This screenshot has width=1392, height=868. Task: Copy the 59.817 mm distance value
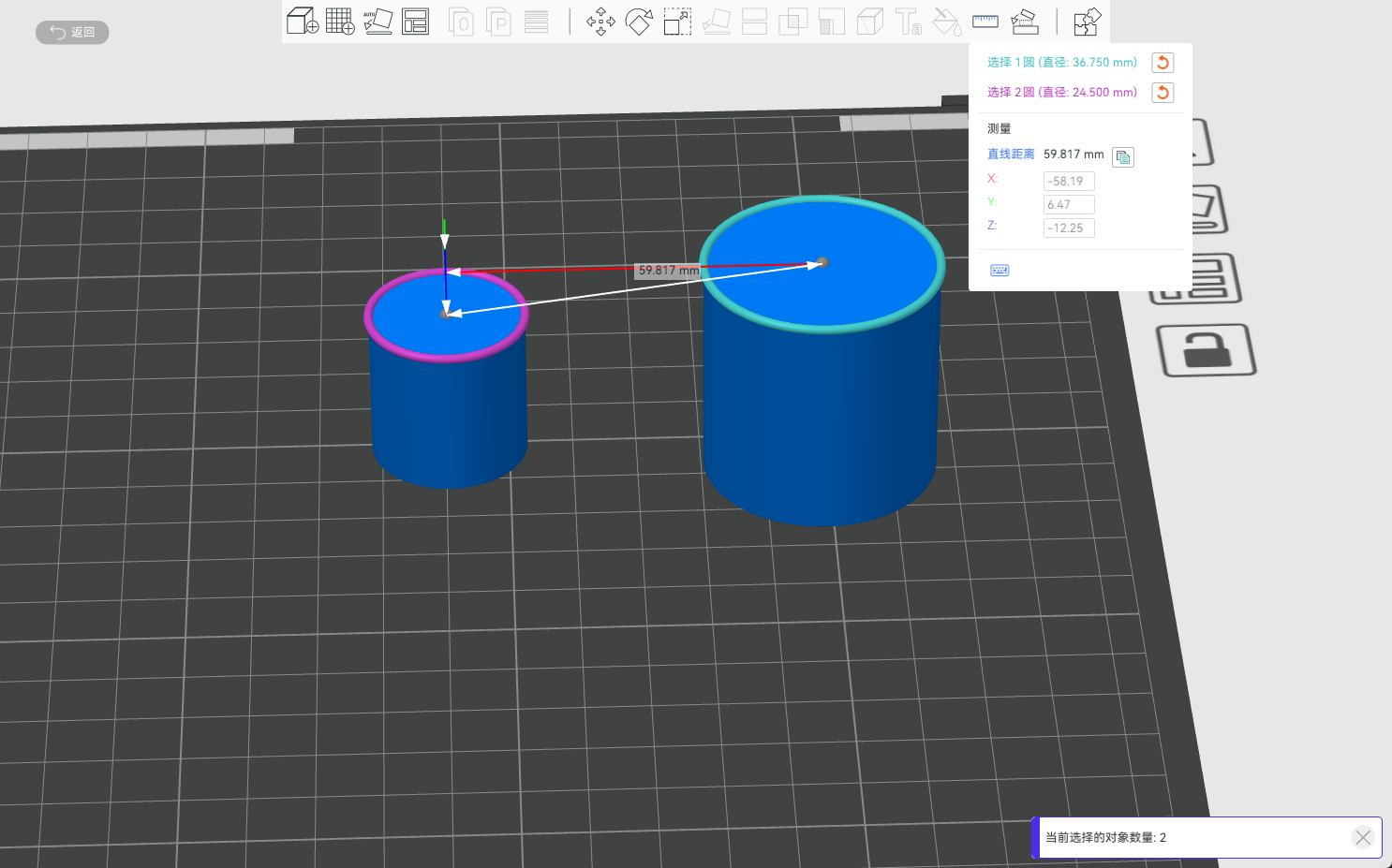tap(1122, 156)
